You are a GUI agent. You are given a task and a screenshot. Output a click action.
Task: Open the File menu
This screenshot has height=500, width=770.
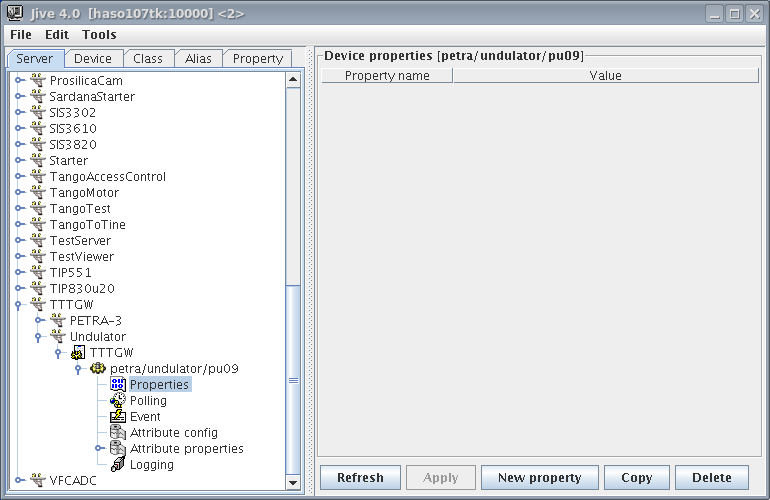21,34
